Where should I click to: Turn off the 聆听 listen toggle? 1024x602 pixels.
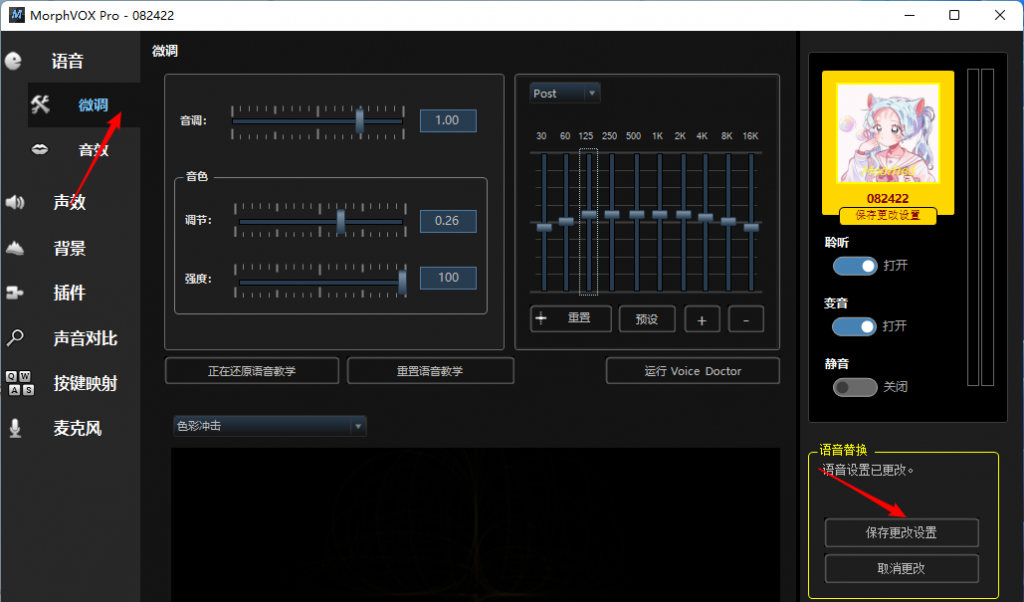click(x=854, y=266)
